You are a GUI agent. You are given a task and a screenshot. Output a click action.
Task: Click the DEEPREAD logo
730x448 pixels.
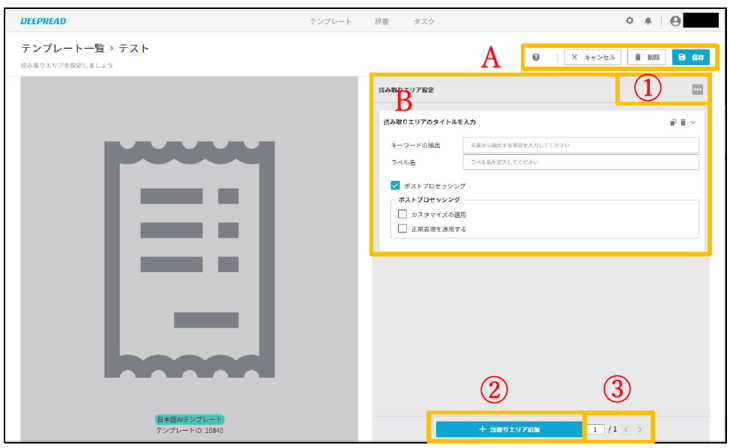pos(42,21)
